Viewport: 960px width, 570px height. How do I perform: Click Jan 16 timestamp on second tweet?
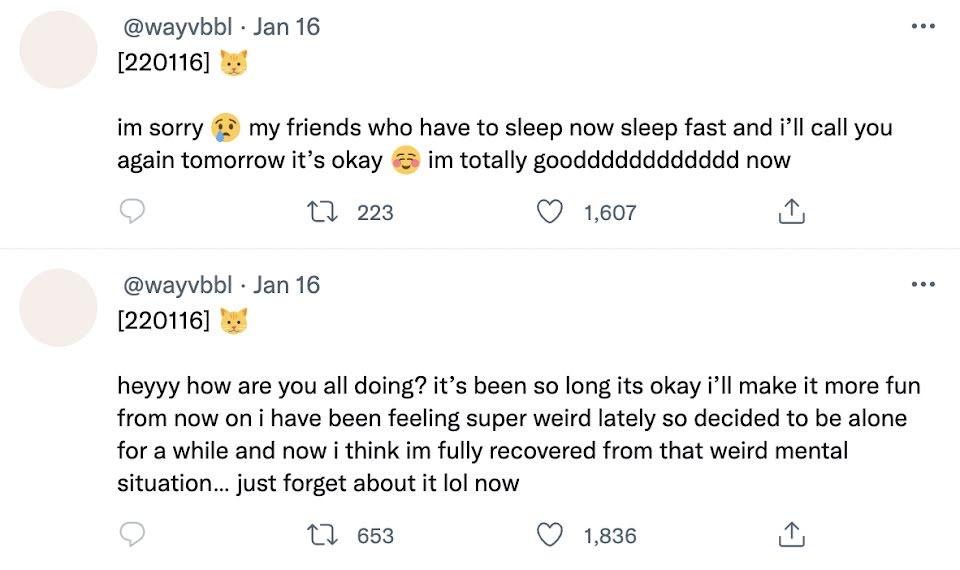(x=287, y=285)
